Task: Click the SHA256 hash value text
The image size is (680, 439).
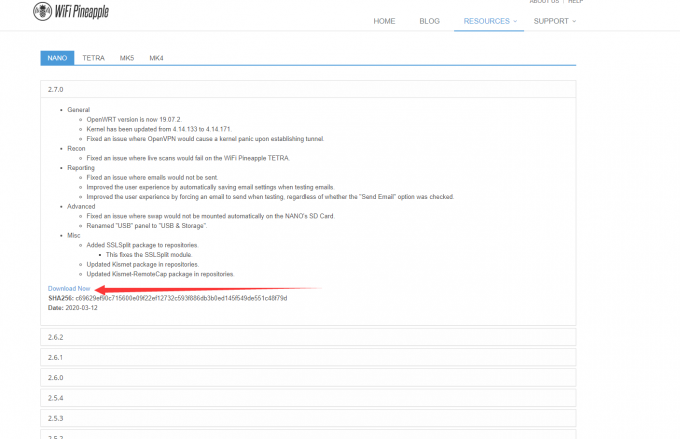Action: pyautogui.click(x=181, y=298)
